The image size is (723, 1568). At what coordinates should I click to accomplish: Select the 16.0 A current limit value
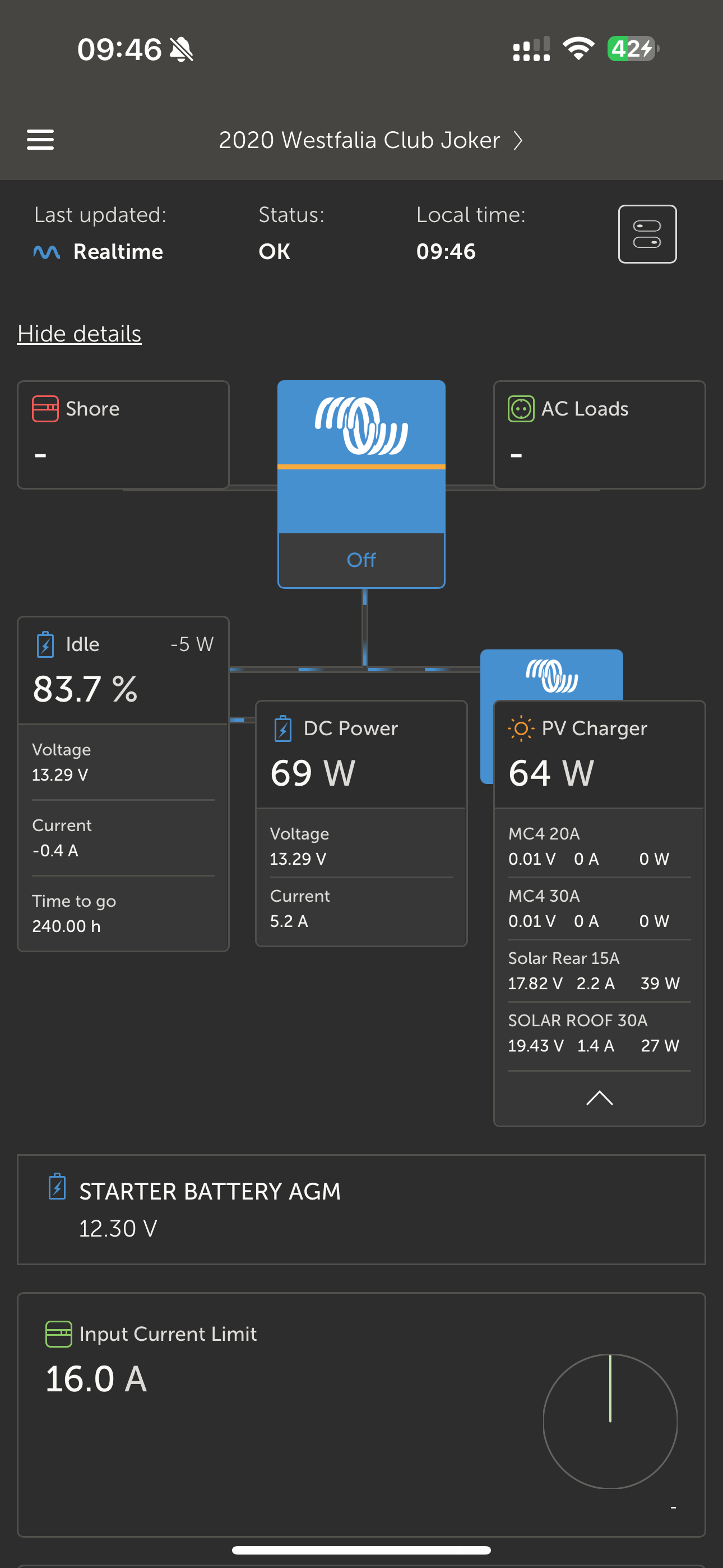[x=96, y=1380]
